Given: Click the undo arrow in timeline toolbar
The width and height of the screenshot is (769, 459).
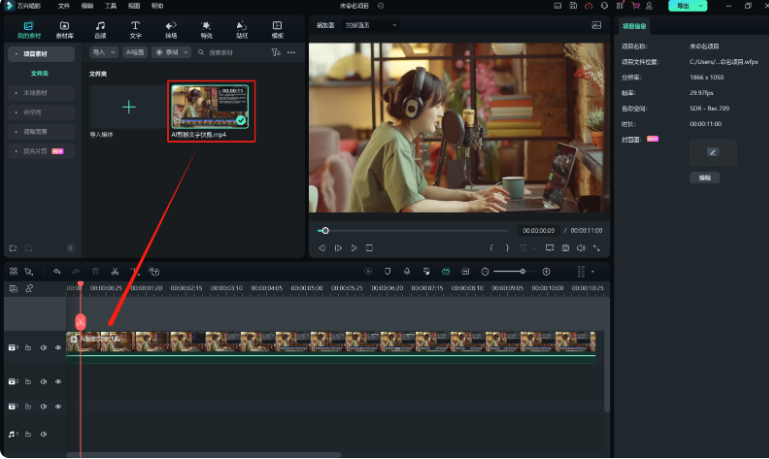Looking at the screenshot, I should pos(57,271).
